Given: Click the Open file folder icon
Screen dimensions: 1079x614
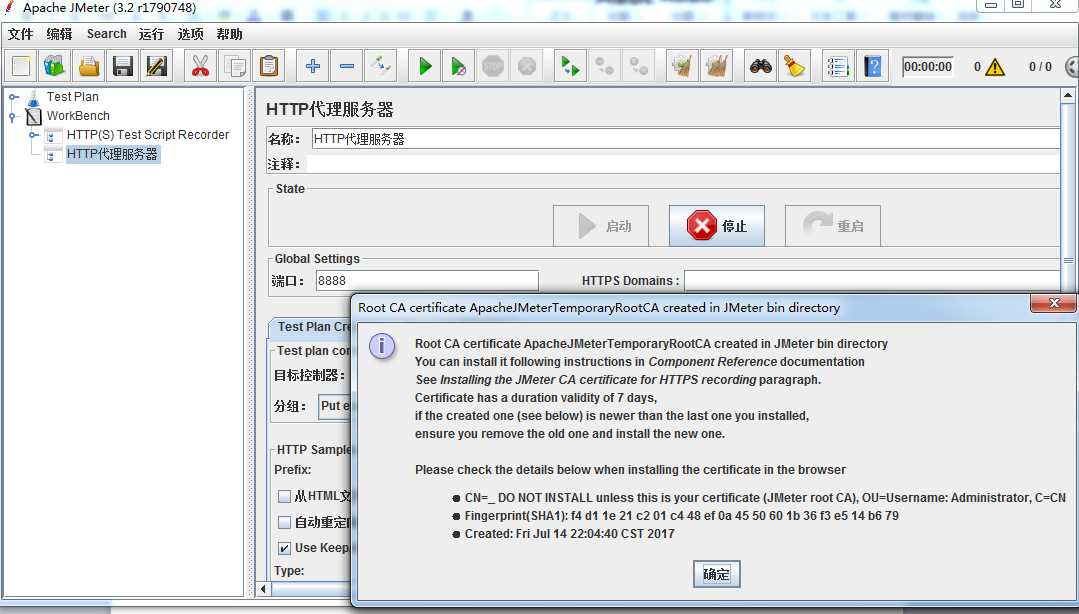Looking at the screenshot, I should pos(89,67).
